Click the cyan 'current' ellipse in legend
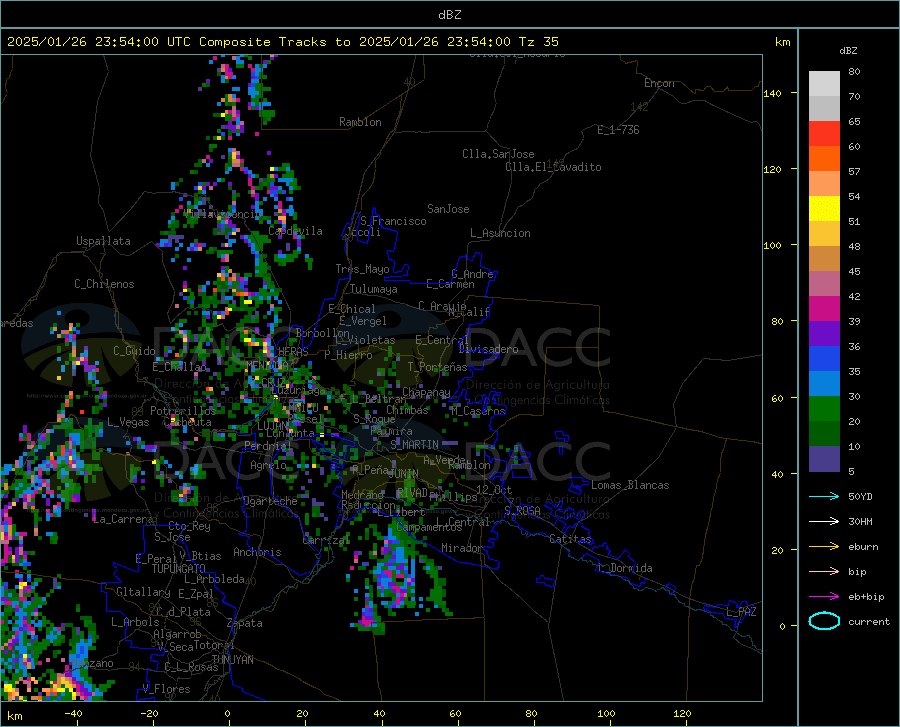This screenshot has height=727, width=900. coord(824,621)
